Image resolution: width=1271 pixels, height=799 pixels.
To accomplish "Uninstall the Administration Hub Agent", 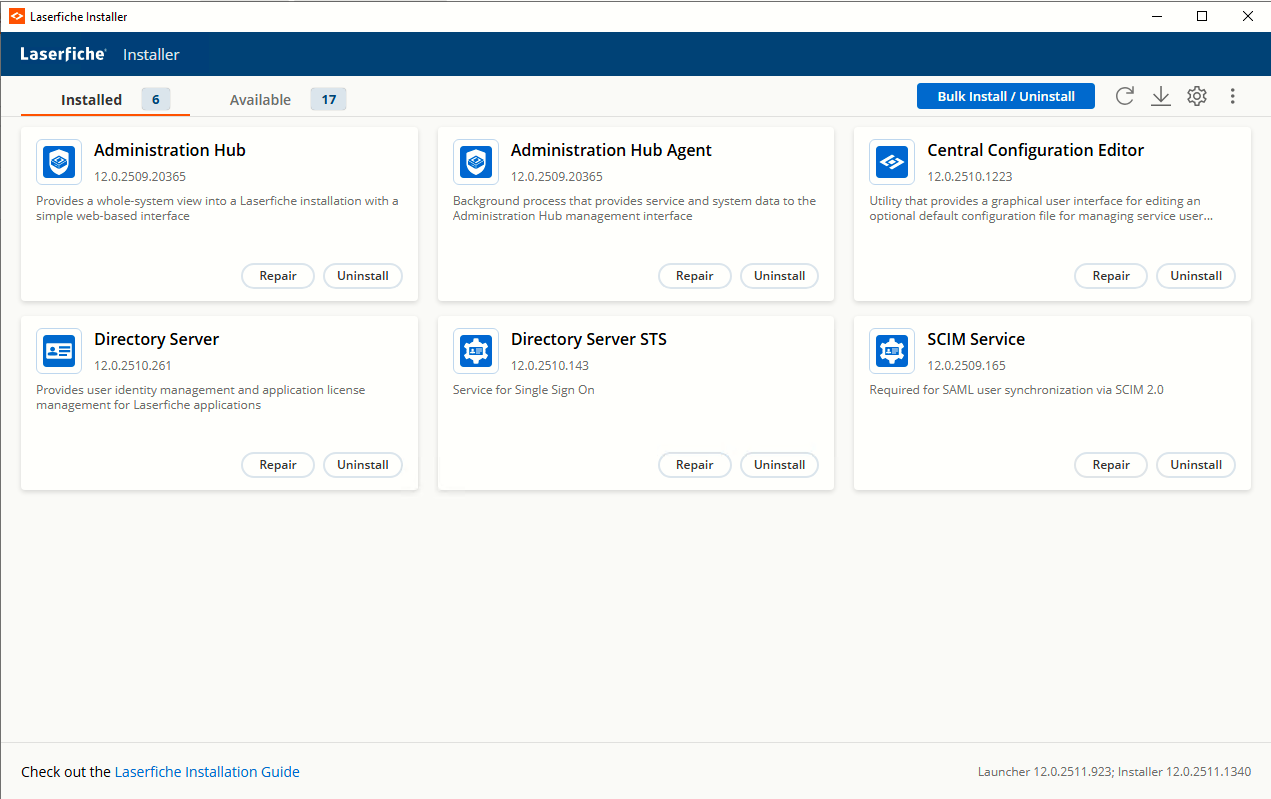I will click(x=779, y=276).
